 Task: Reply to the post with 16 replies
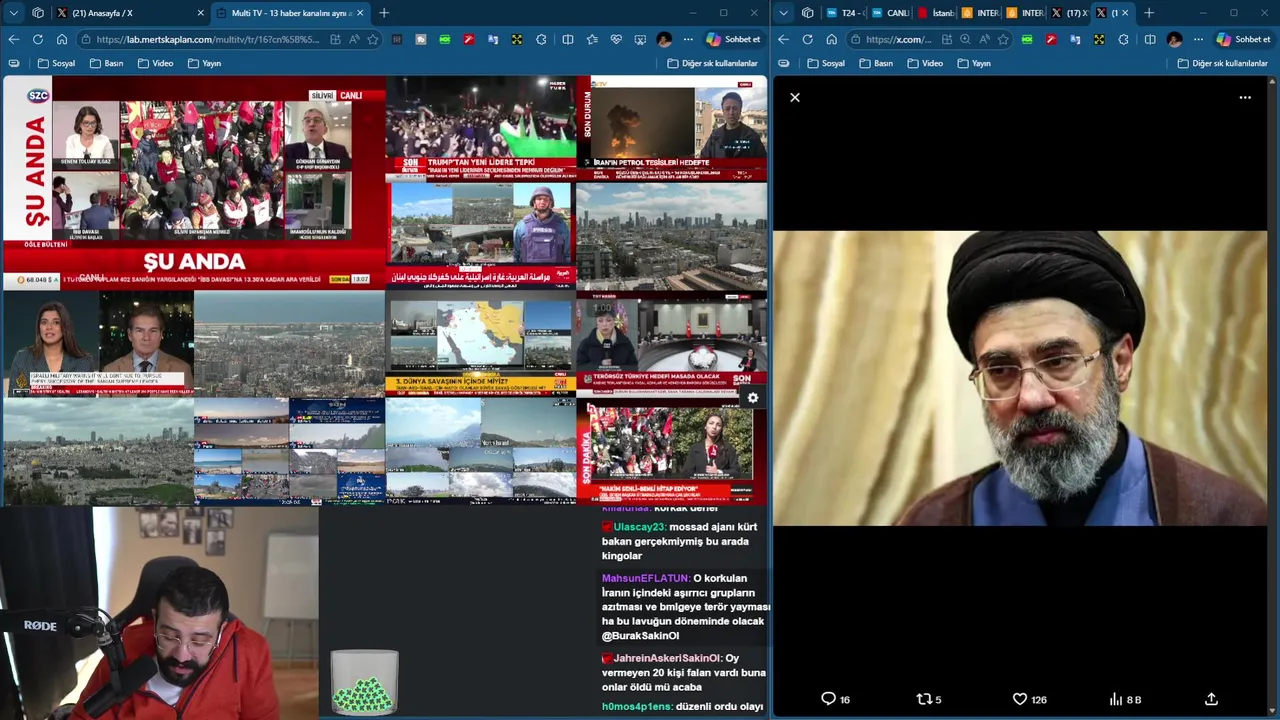[x=835, y=699]
